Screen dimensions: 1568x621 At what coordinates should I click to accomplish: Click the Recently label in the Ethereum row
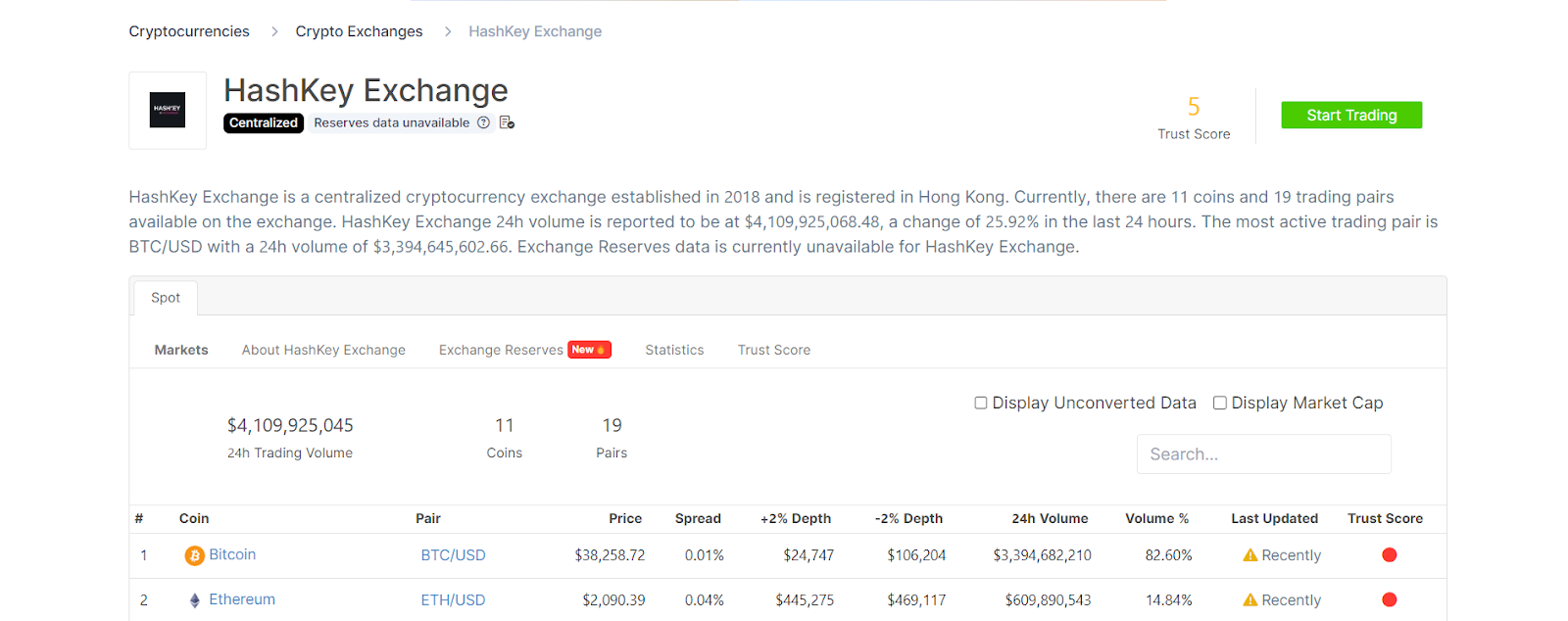(1291, 600)
